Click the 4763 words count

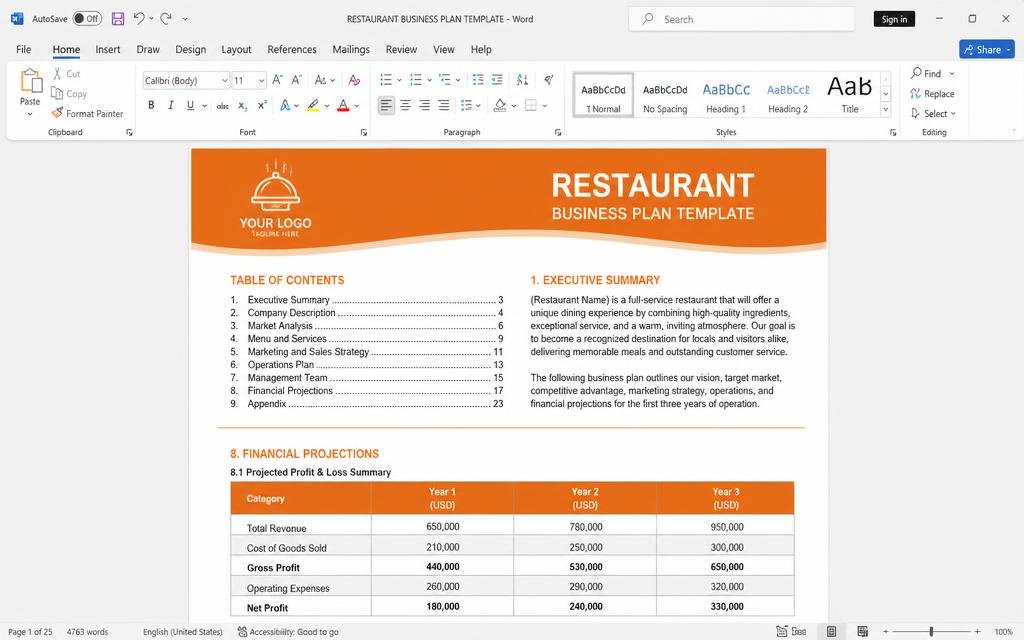tap(88, 632)
